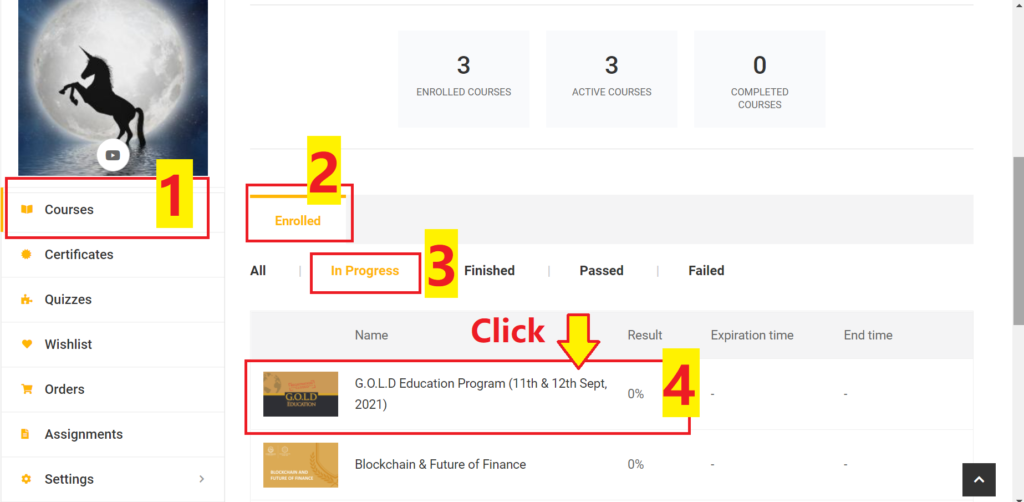
Task: Select the Passed filter
Action: tap(601, 270)
